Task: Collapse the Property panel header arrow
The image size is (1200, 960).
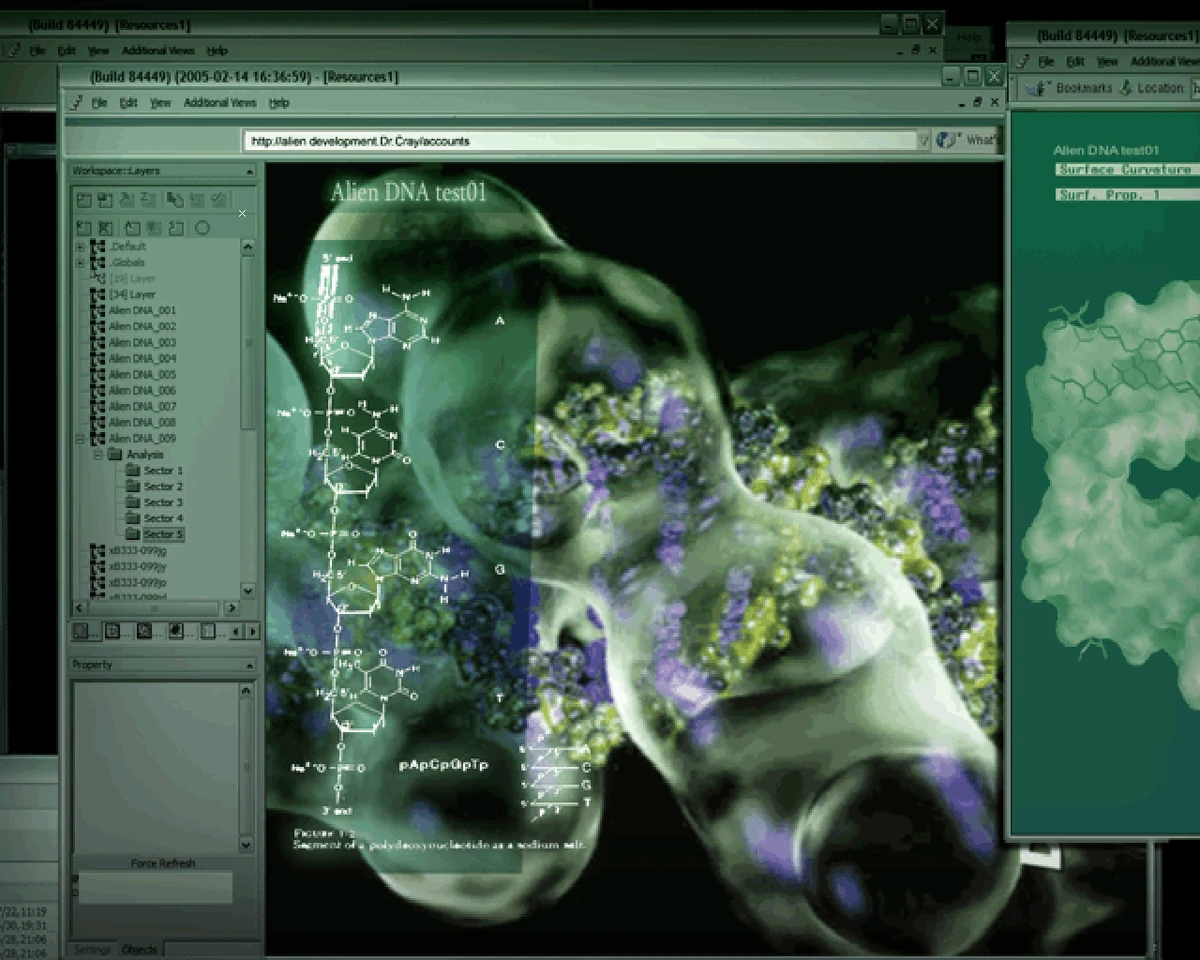Action: (x=249, y=665)
